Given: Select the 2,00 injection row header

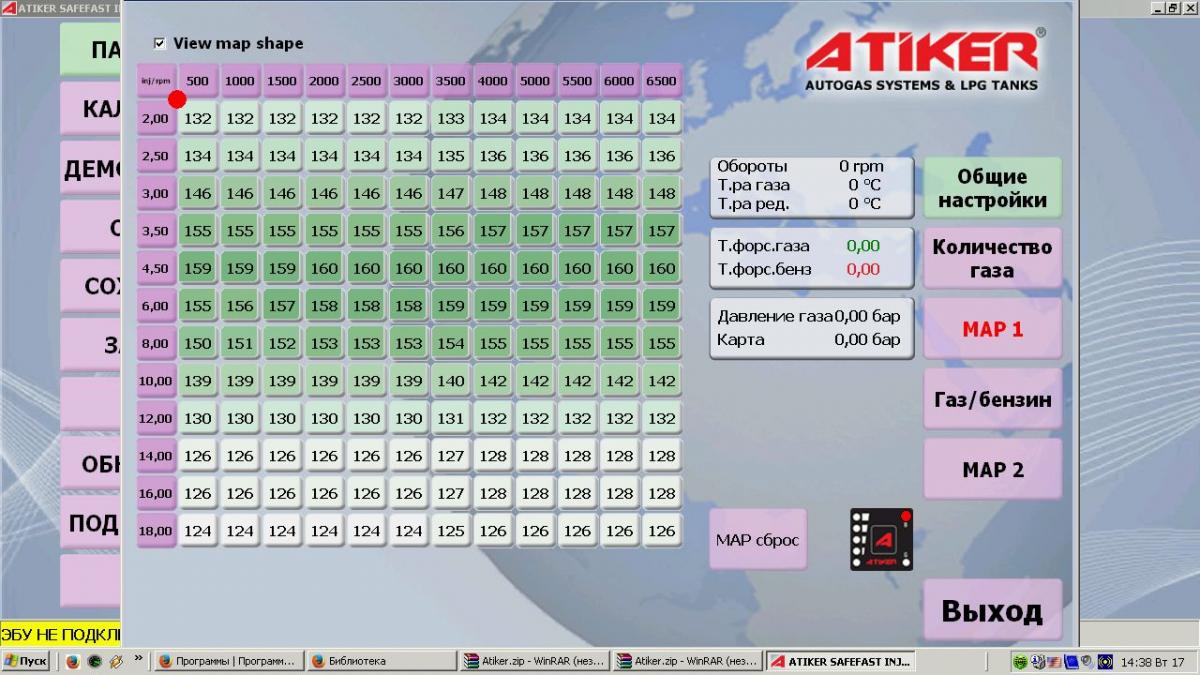Looking at the screenshot, I should tap(155, 118).
